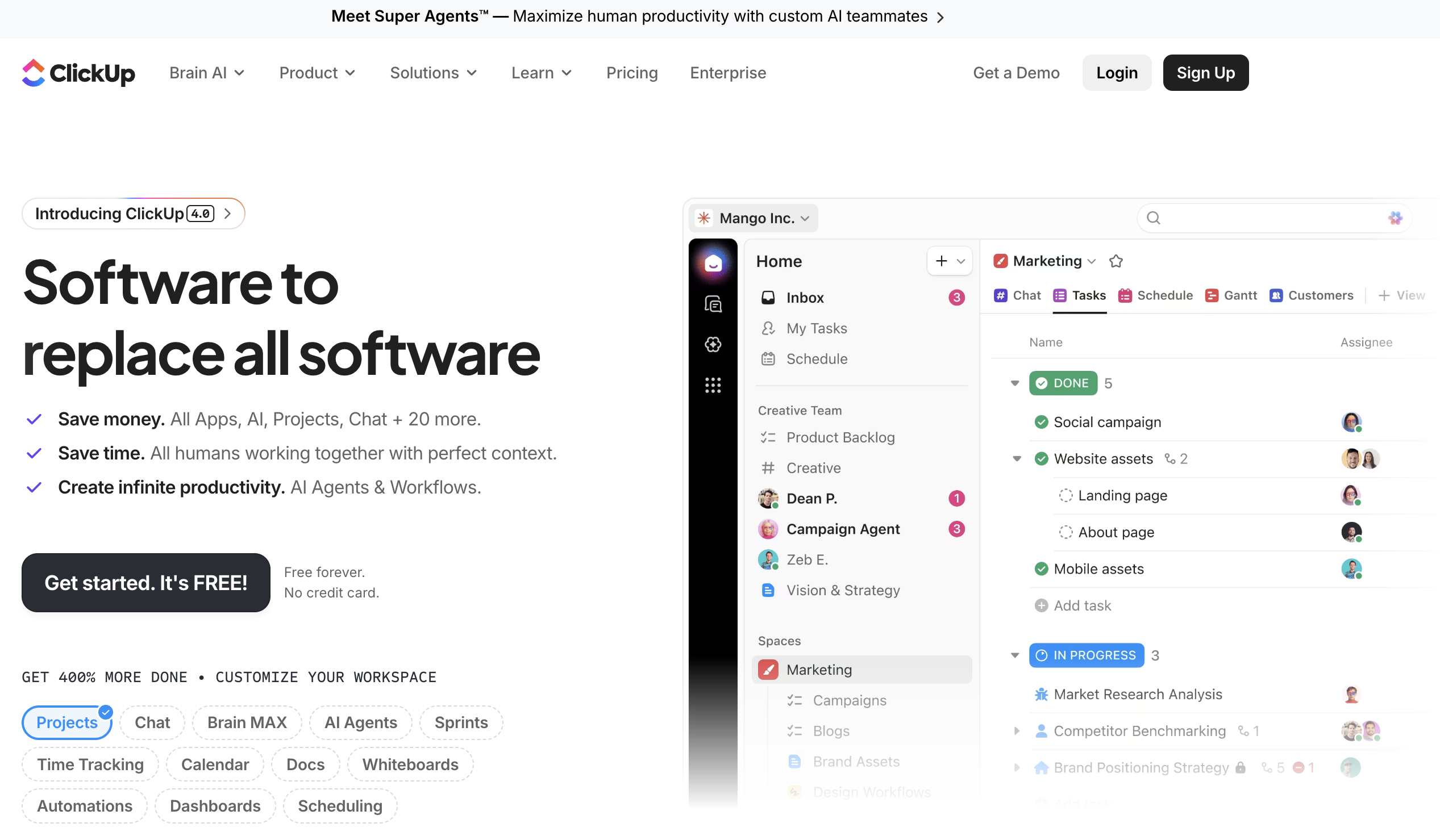Open the apps grid icon in sidebar
This screenshot has width=1440, height=840.
[713, 386]
